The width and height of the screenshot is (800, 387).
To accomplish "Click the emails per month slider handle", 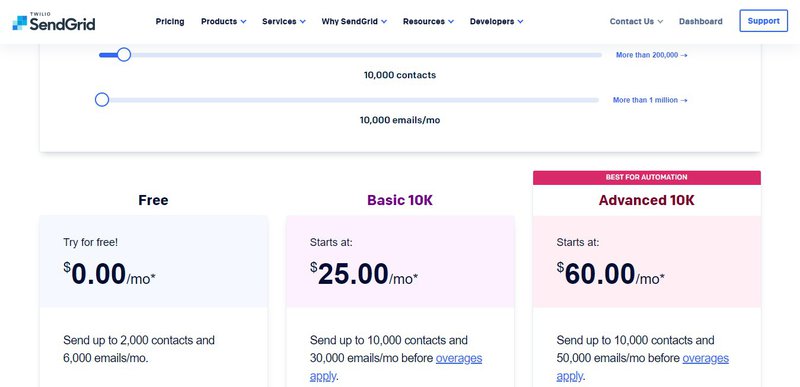I will click(102, 100).
